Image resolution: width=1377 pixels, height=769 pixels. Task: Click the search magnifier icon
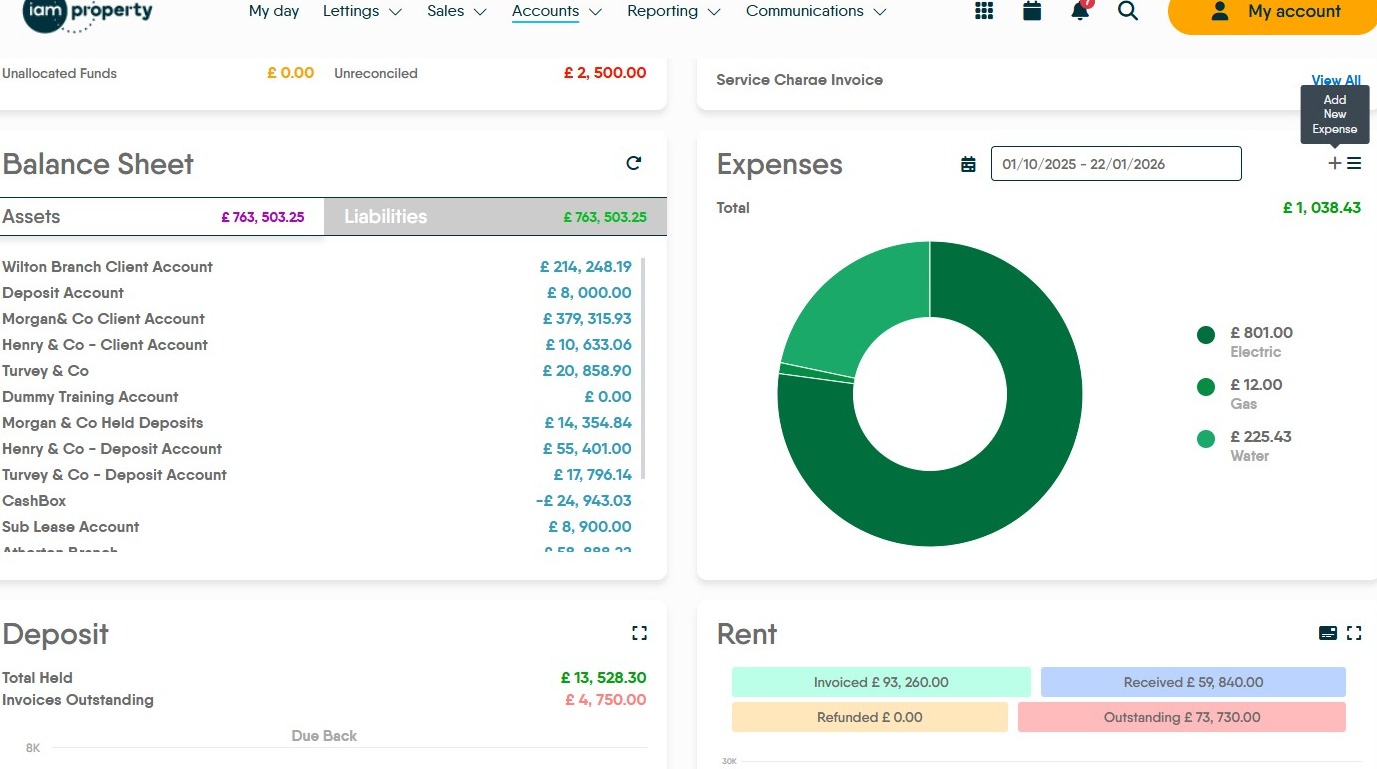pos(1128,11)
